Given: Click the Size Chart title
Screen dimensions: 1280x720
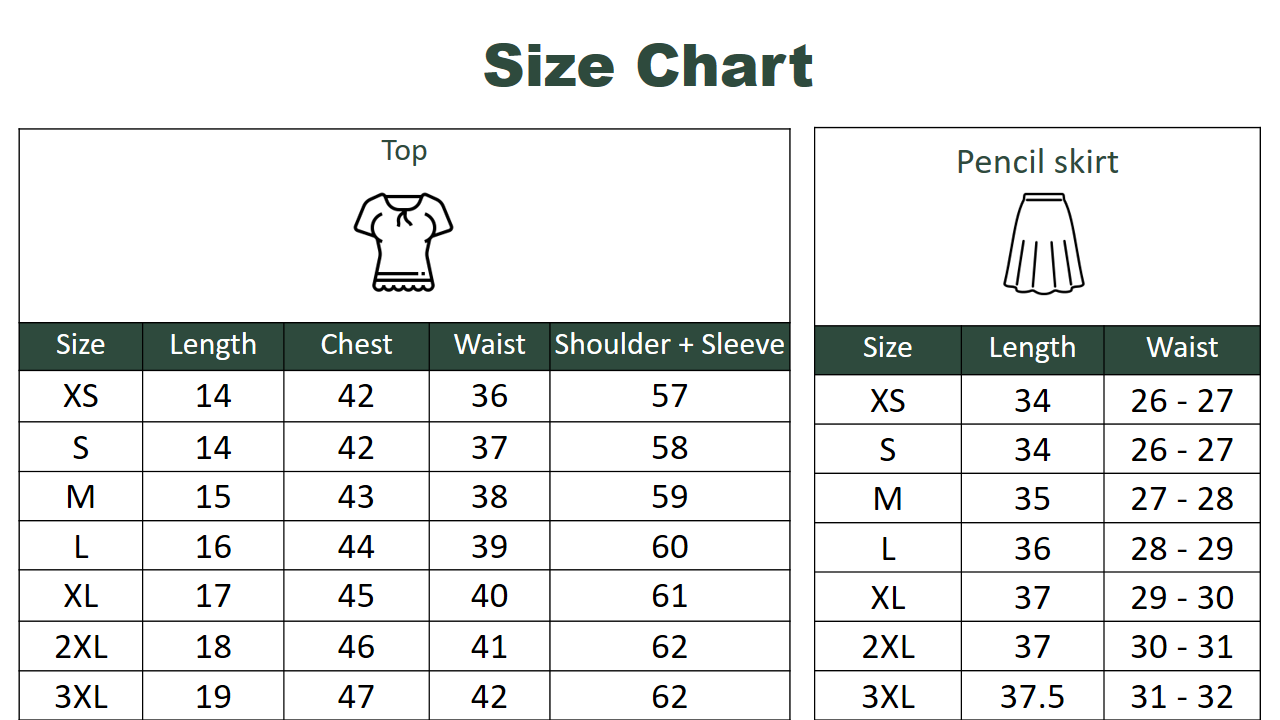Looking at the screenshot, I should click(648, 66).
